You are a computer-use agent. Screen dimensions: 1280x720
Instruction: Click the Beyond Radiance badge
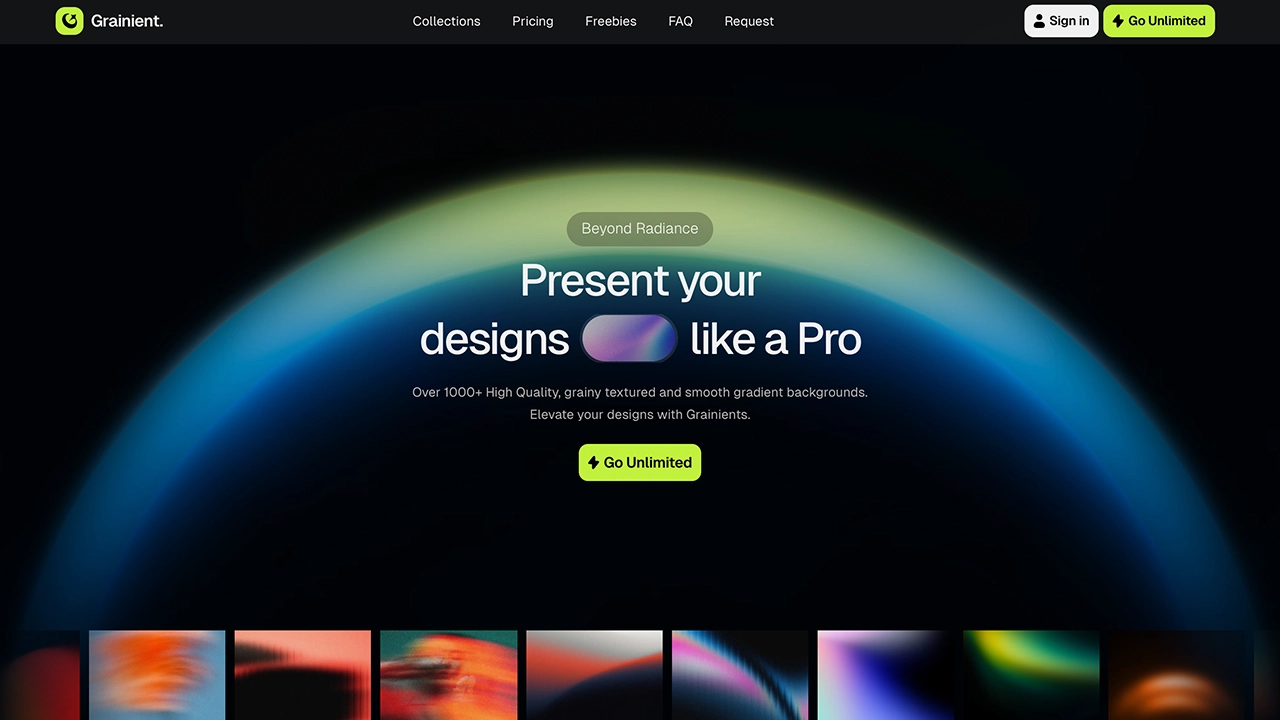(640, 229)
